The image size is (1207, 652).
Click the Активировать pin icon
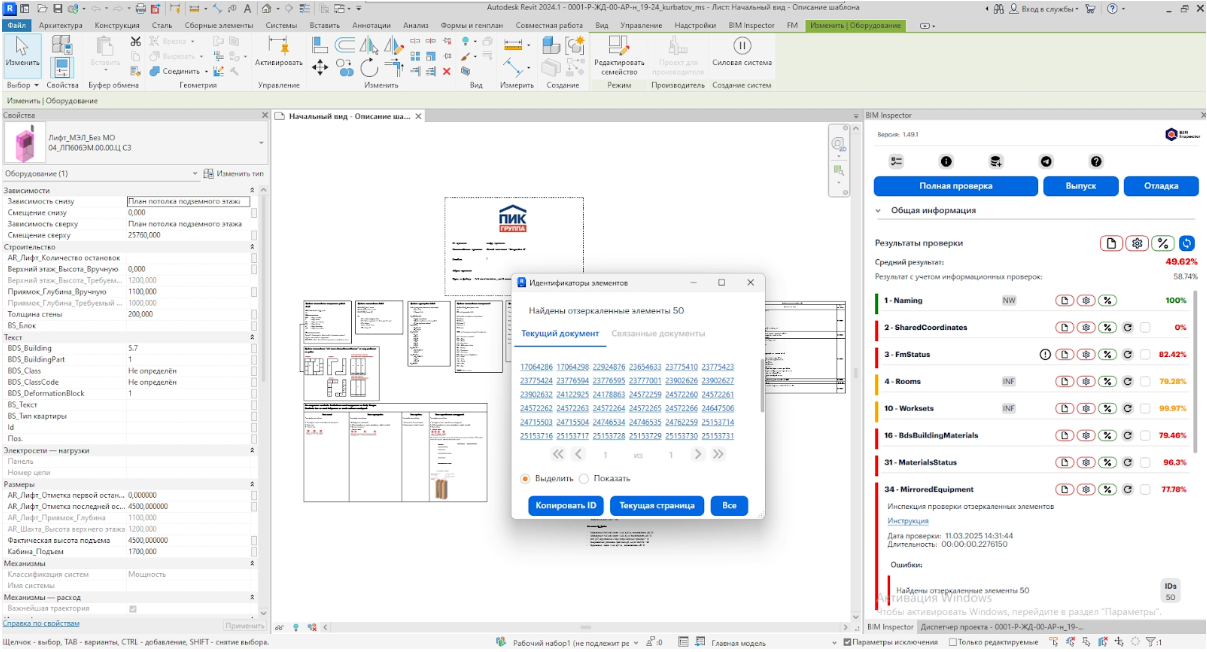pyautogui.click(x=278, y=45)
